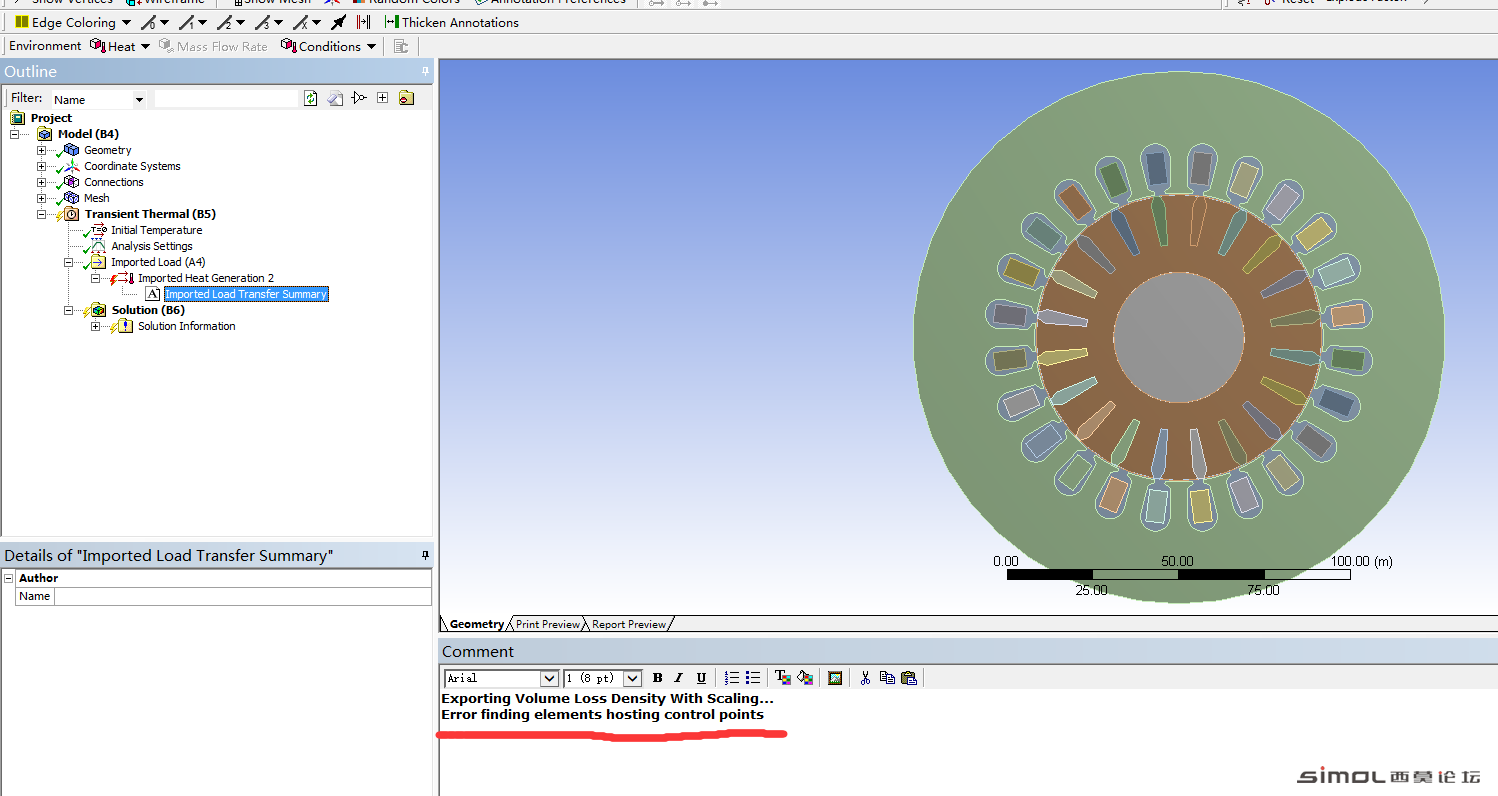
Task: Switch to the Print Preview tab
Action: (547, 624)
